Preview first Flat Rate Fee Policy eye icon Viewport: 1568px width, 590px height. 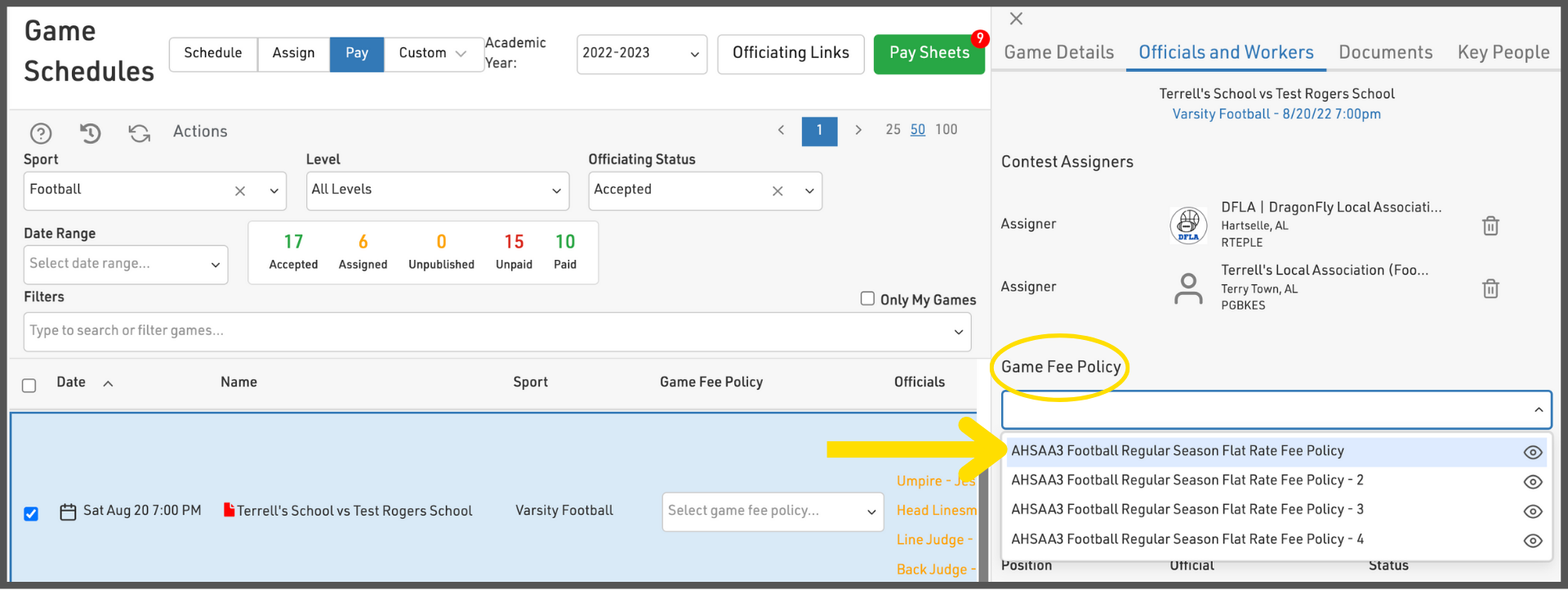pyautogui.click(x=1533, y=452)
